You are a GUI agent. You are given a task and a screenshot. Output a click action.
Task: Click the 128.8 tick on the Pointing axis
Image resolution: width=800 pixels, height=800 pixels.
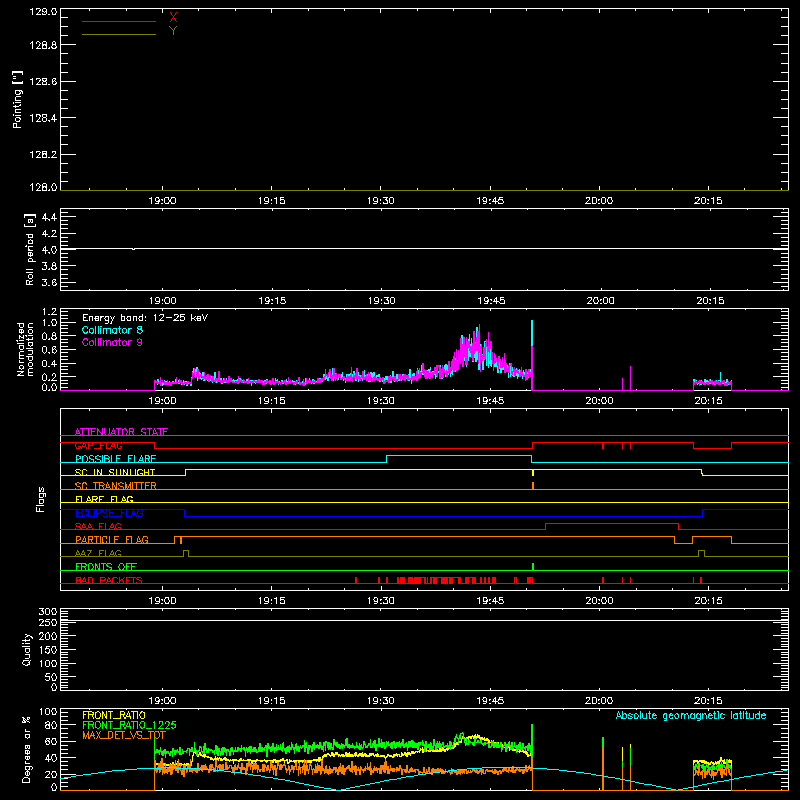click(x=43, y=45)
